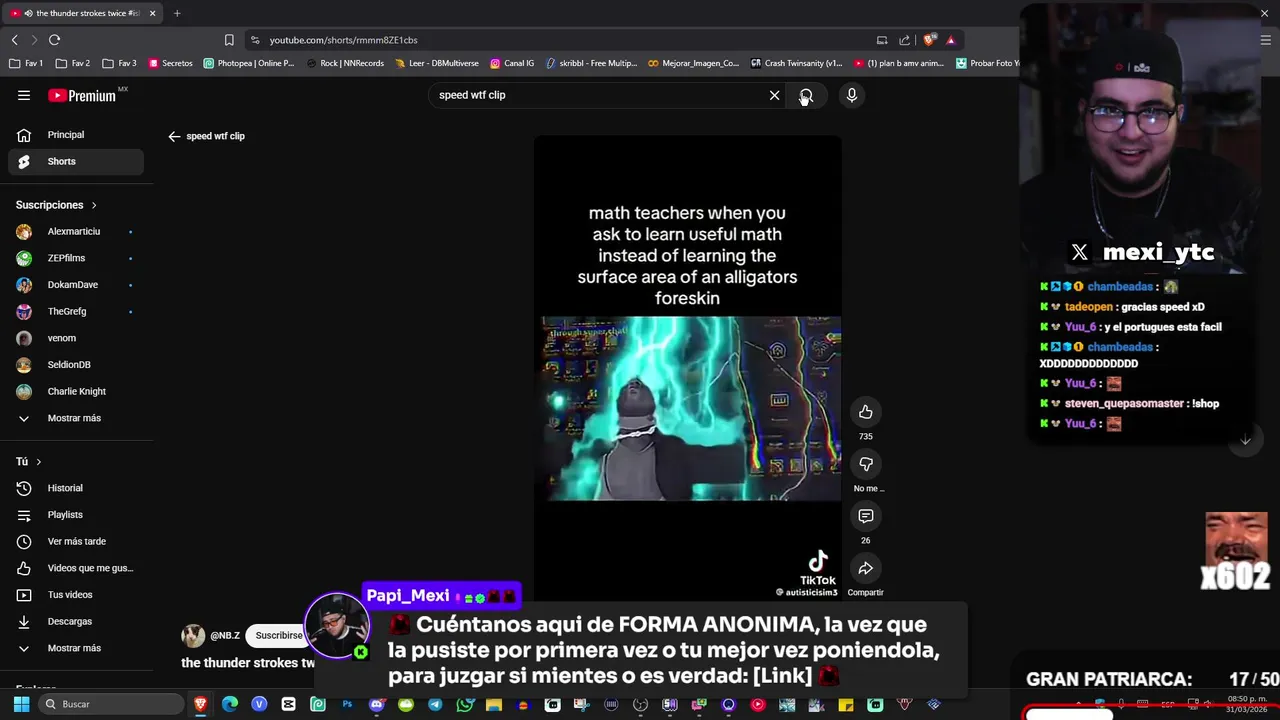This screenshot has height=720, width=1280.
Task: Clear the search box with the X
Action: [x=774, y=95]
